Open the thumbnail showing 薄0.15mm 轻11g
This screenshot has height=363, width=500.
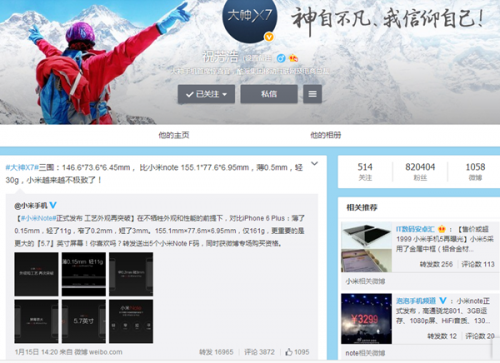pos(84,274)
